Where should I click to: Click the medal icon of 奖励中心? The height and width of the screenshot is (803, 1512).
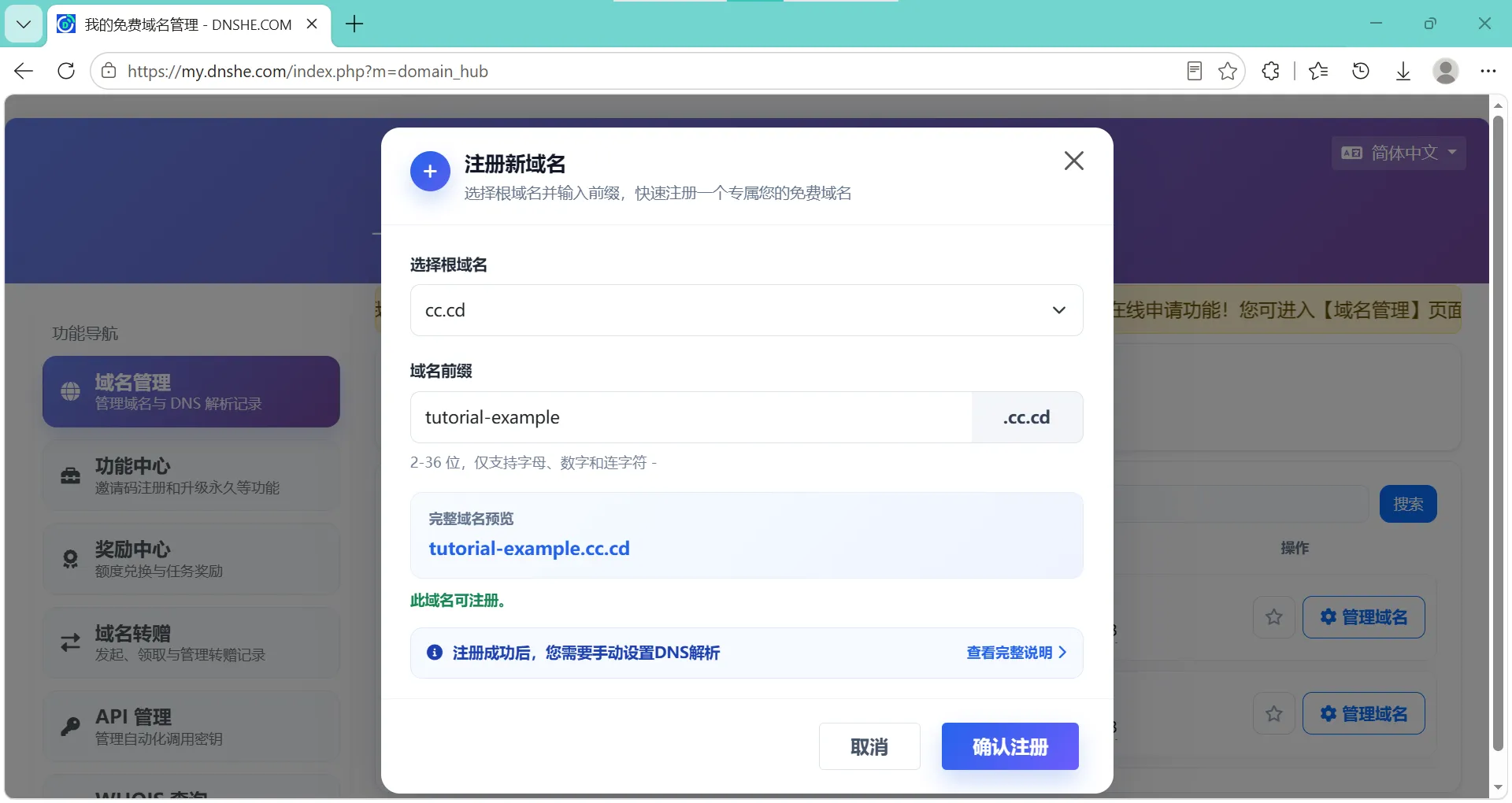(71, 559)
